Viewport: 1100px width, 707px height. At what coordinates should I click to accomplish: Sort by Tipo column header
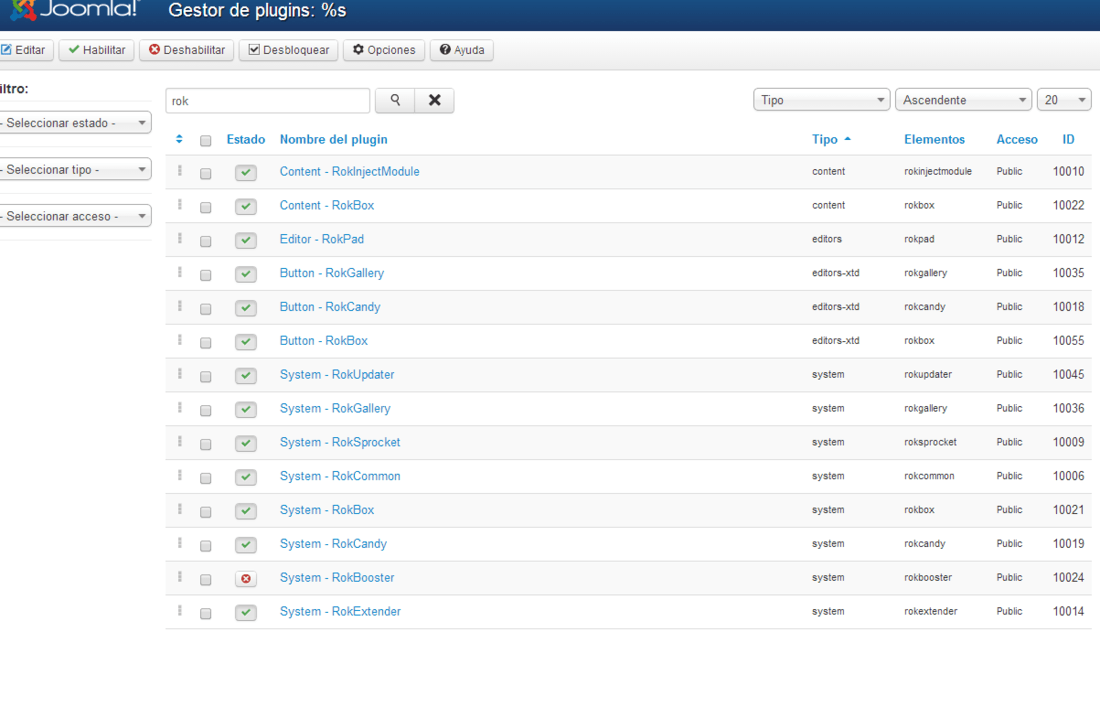[831, 140]
